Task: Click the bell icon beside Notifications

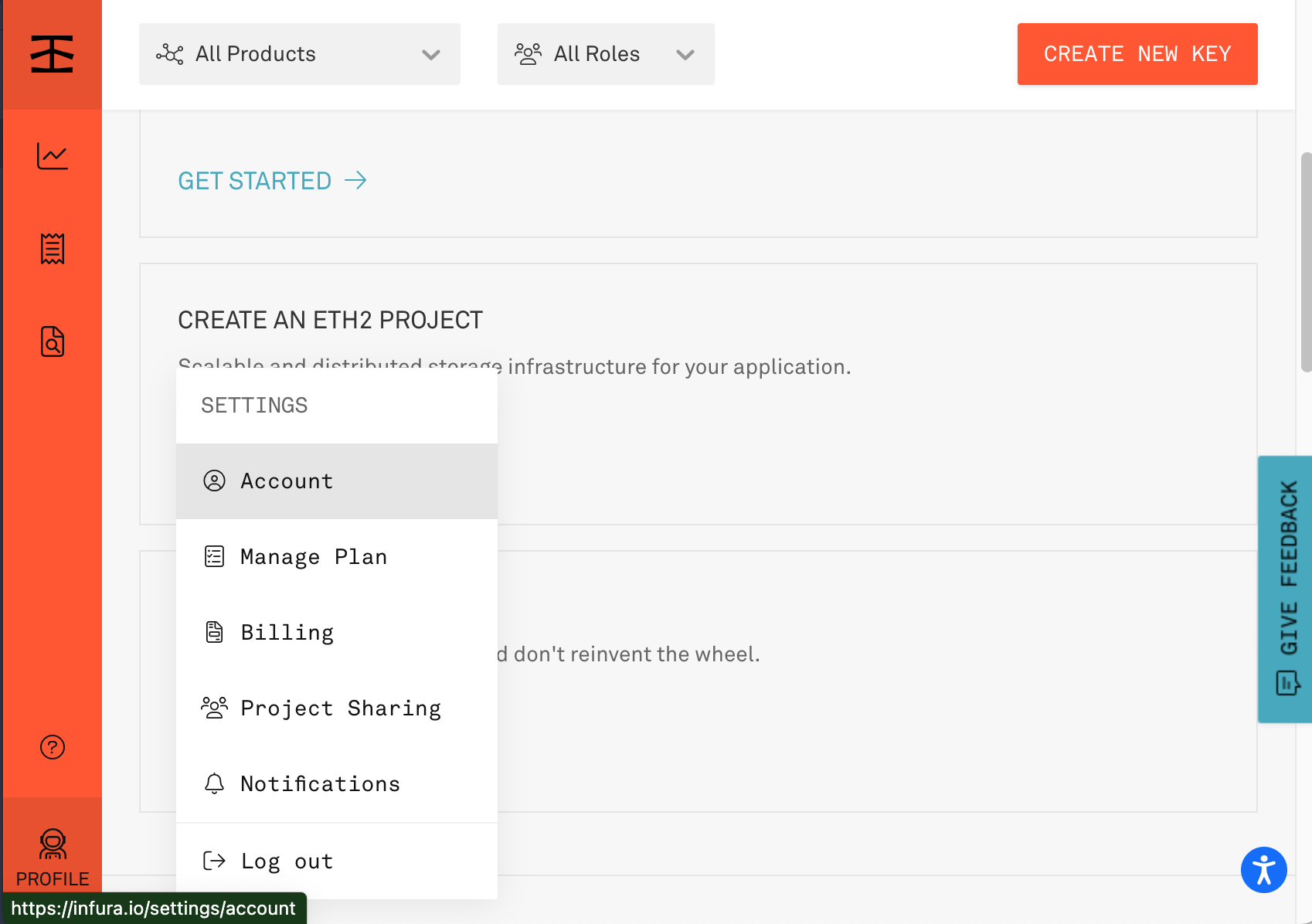Action: pyautogui.click(x=214, y=783)
